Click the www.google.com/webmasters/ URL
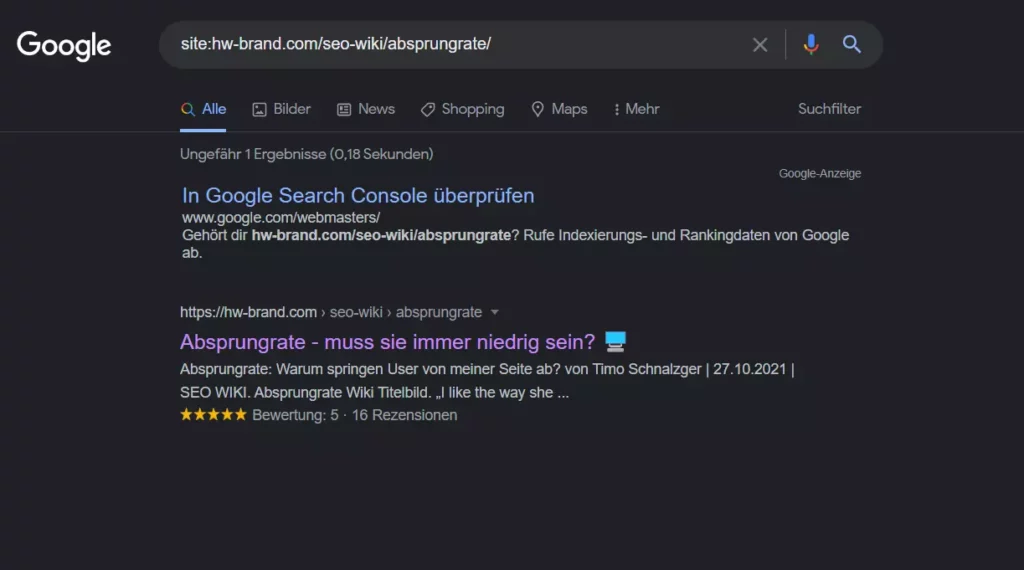 (x=281, y=217)
